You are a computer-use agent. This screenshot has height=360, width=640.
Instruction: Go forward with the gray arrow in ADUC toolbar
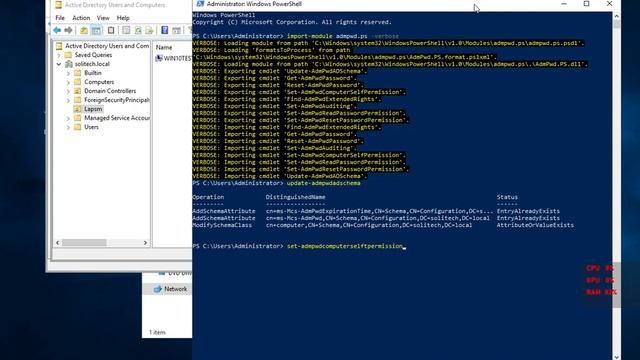68,31
